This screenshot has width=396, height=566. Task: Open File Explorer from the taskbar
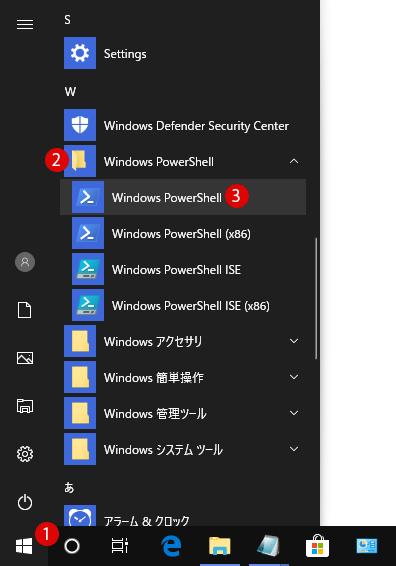(219, 546)
